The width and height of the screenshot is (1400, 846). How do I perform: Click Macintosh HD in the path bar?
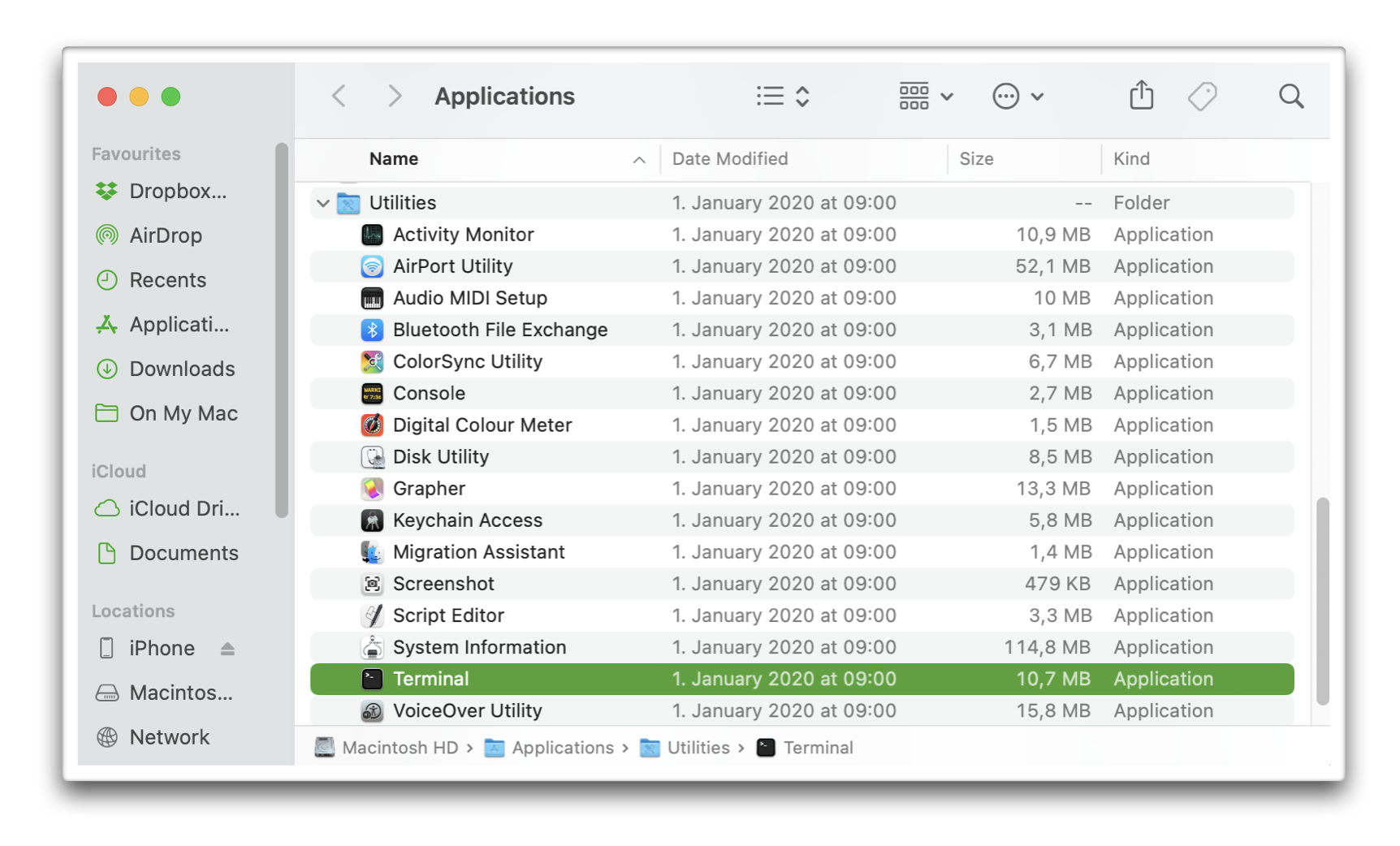coord(387,748)
